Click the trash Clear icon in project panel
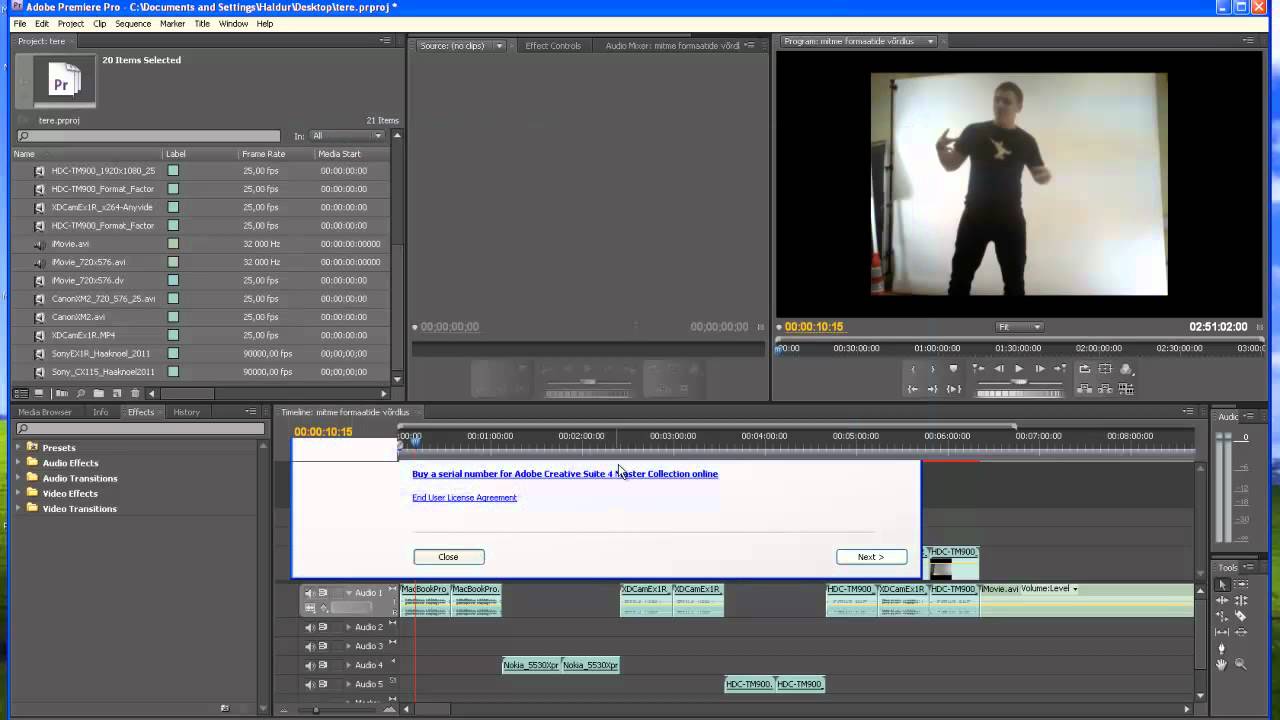The height and width of the screenshot is (720, 1280). pyautogui.click(x=135, y=393)
